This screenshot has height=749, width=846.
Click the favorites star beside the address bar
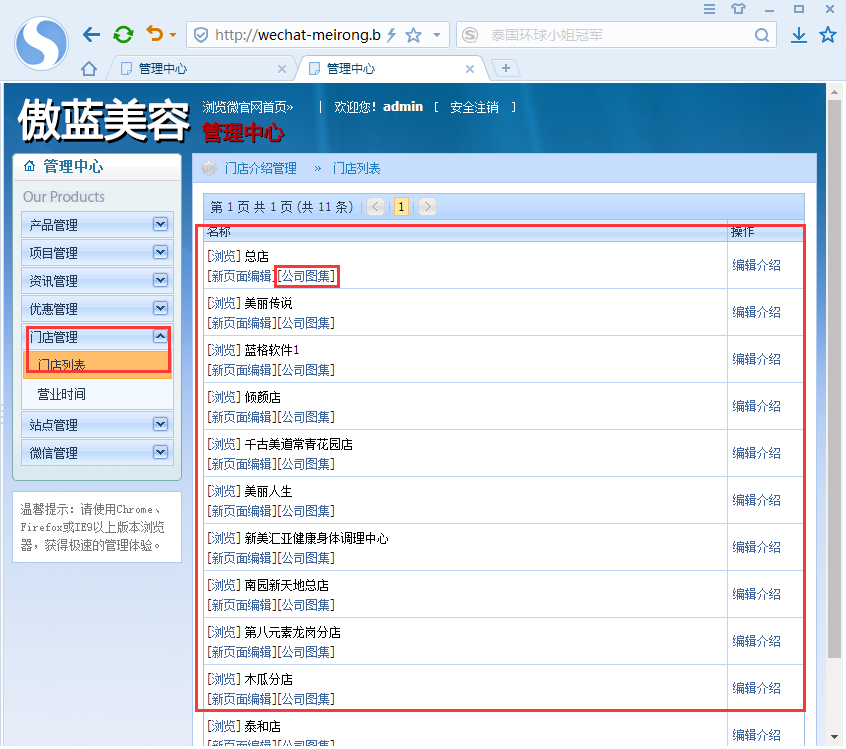click(827, 33)
